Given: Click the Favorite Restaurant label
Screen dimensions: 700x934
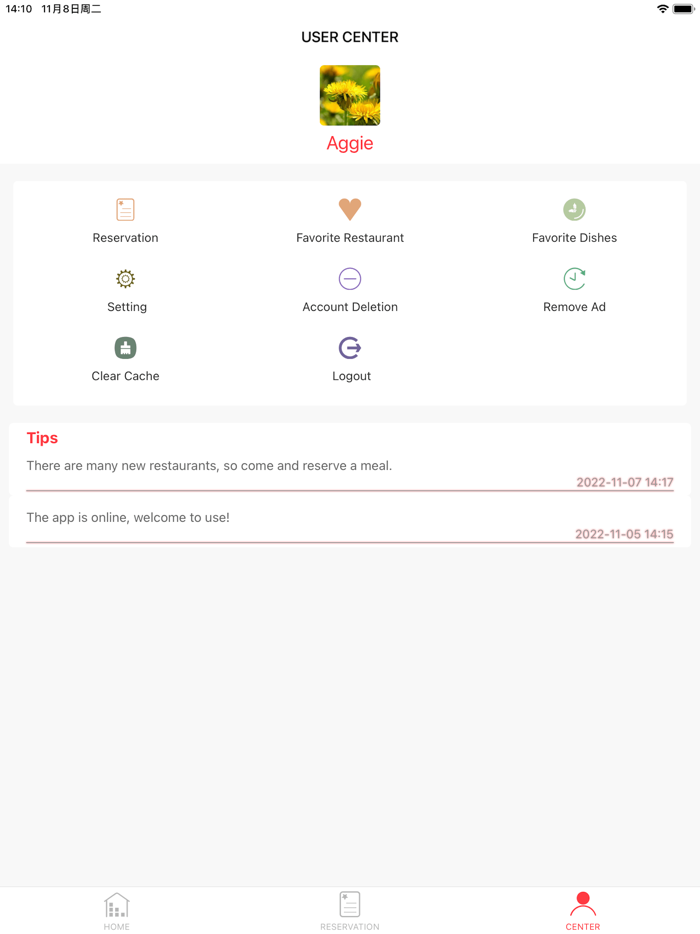Looking at the screenshot, I should pos(350,238).
